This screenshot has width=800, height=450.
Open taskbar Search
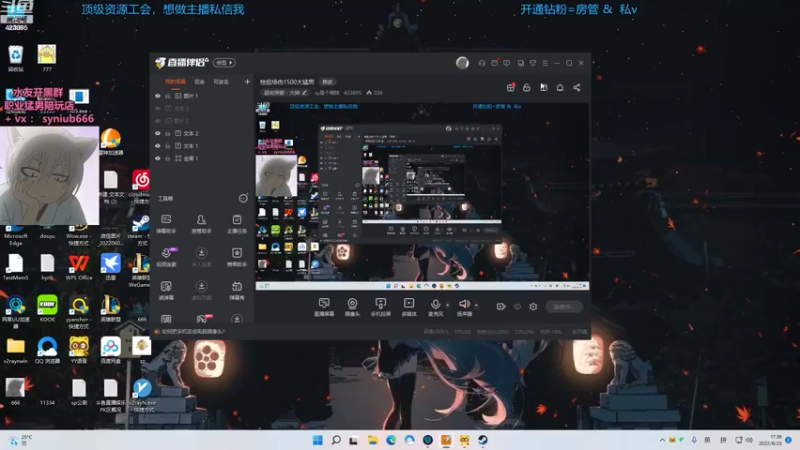[336, 440]
